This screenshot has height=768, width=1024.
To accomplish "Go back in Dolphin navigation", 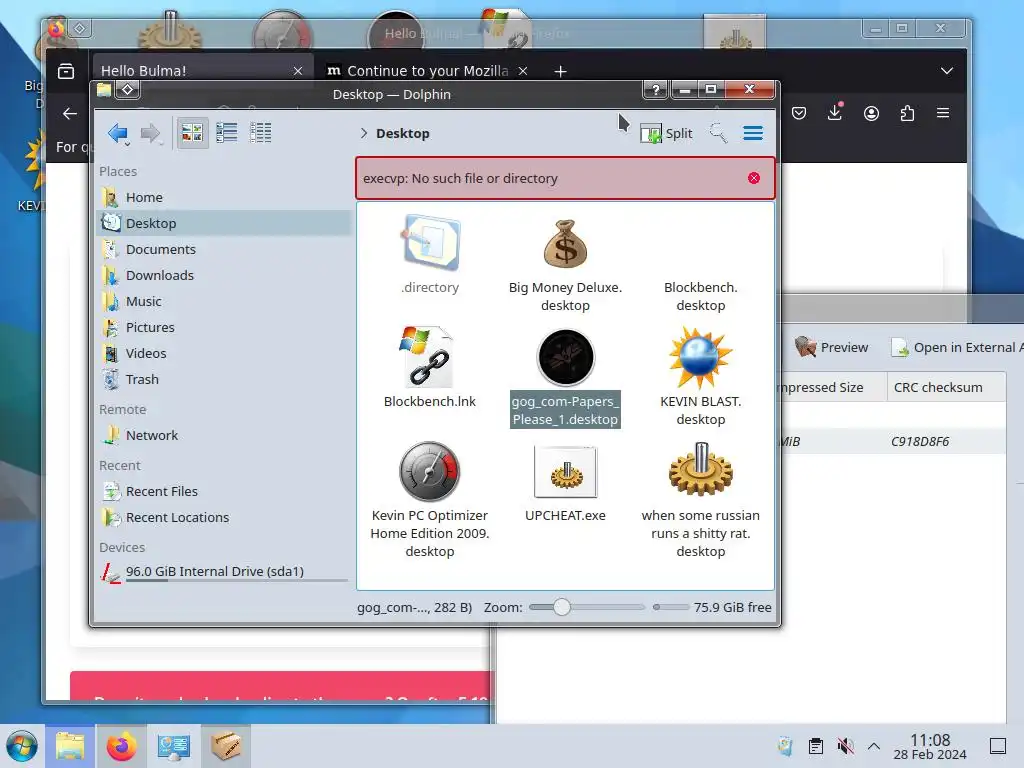I will point(118,133).
